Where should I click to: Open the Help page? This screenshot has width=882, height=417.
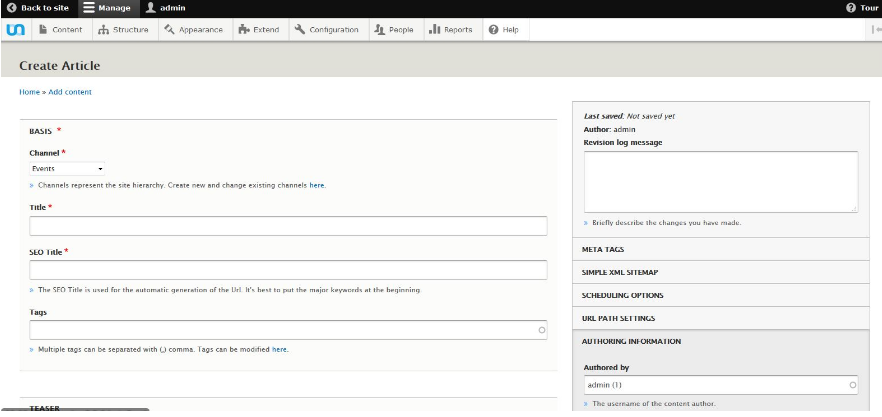coord(504,30)
